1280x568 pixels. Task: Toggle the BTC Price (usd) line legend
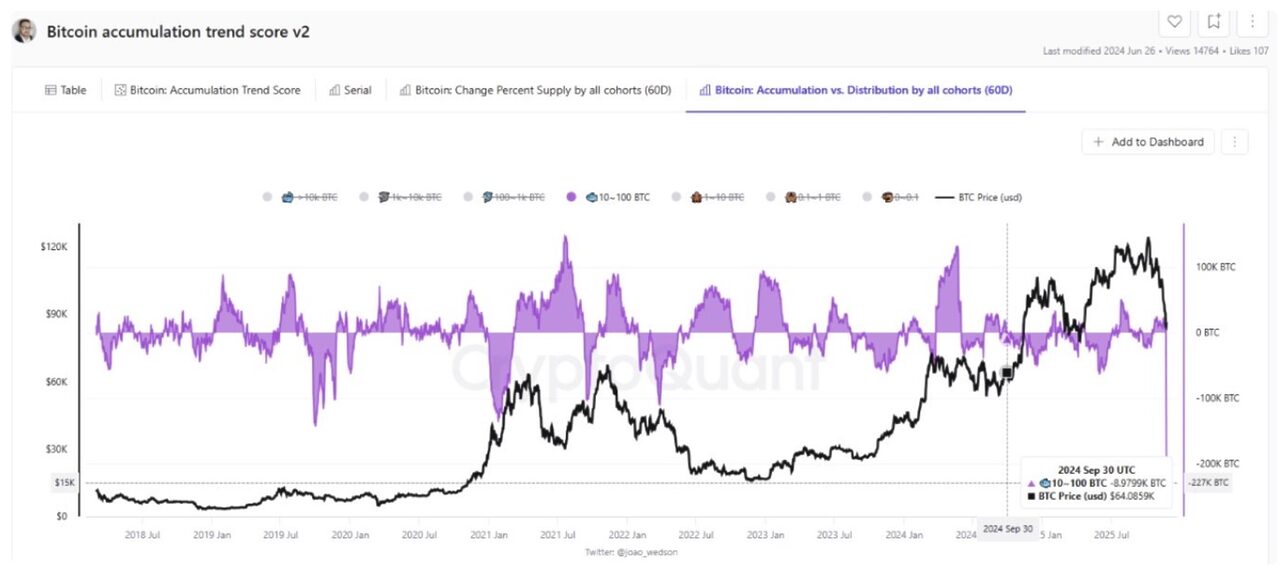[x=978, y=197]
